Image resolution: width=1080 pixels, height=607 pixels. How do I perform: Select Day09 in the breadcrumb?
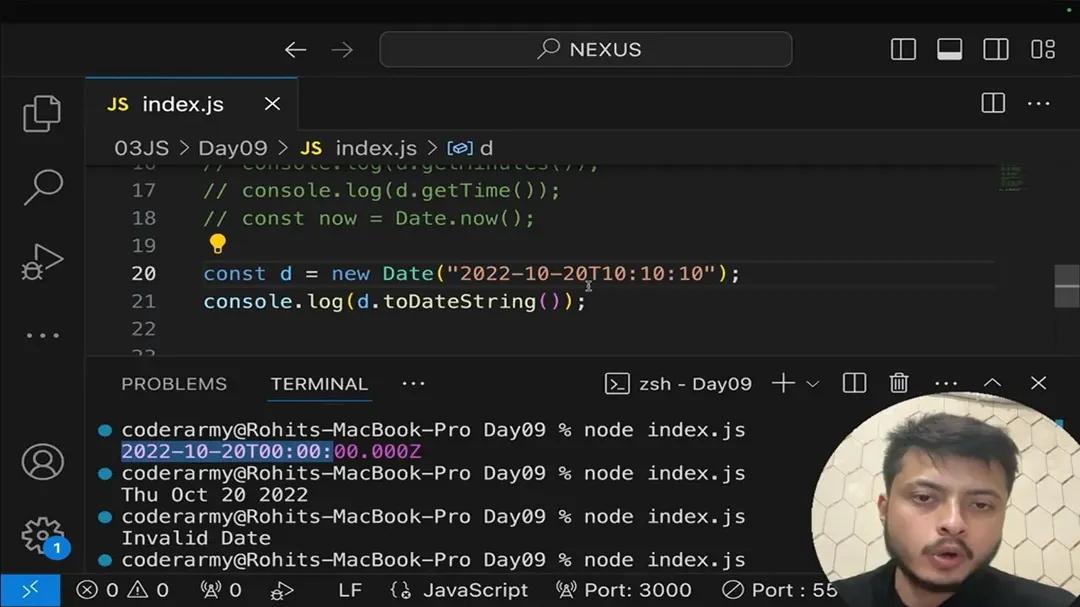[233, 148]
